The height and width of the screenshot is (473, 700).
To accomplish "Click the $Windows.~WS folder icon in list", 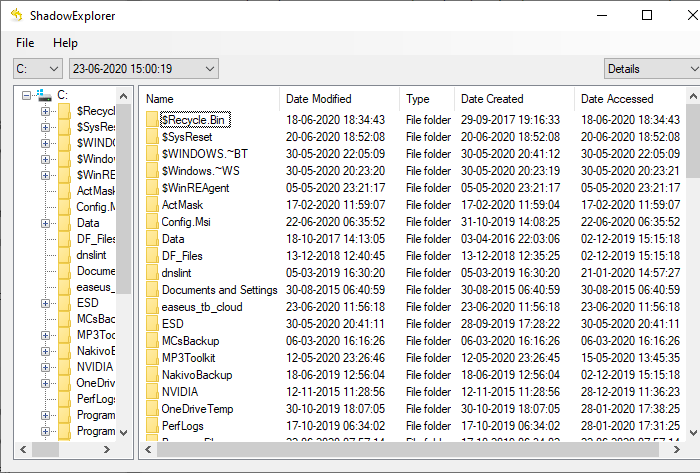I will [x=152, y=170].
